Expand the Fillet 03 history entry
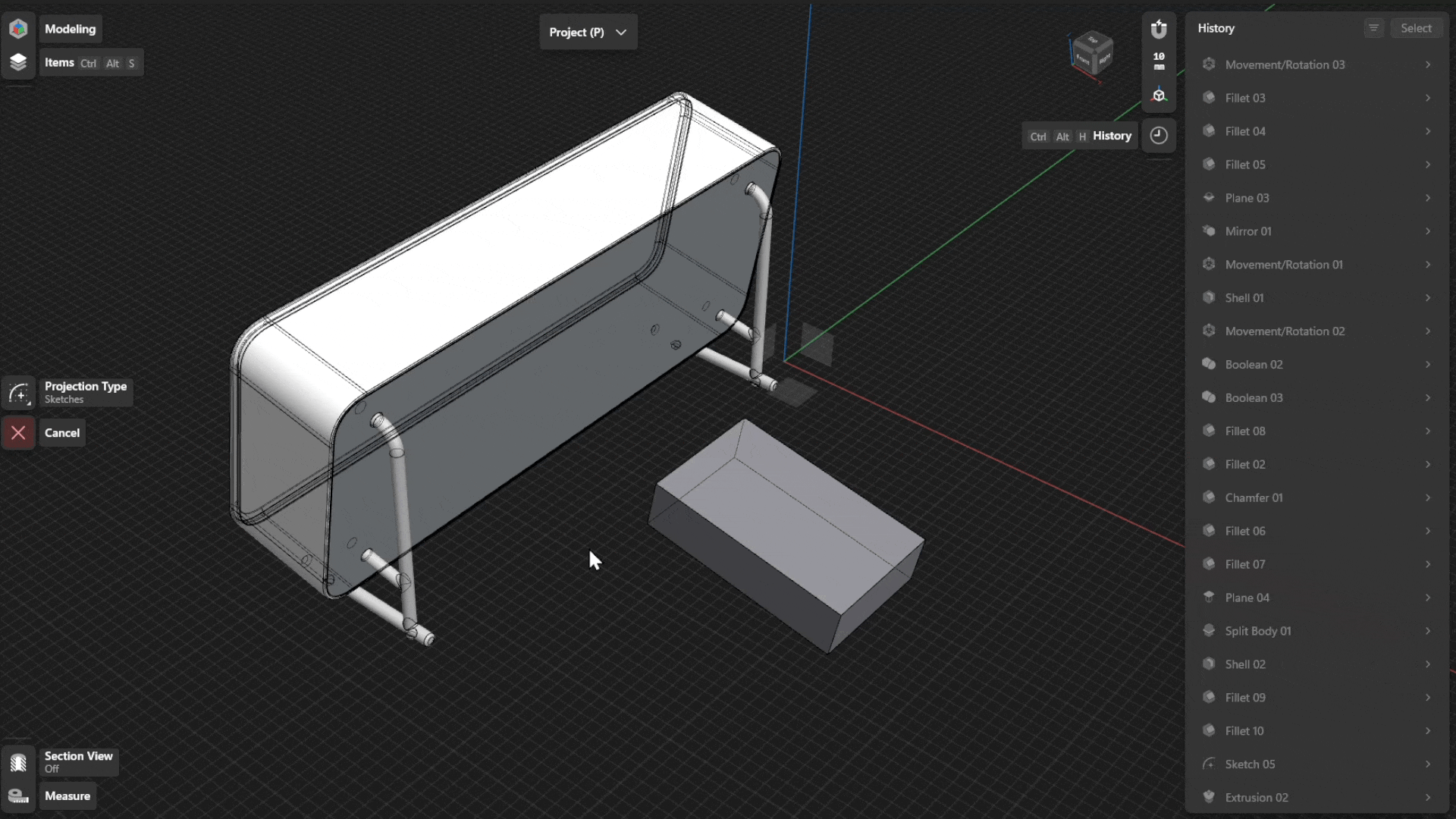1456x819 pixels. coord(1428,98)
